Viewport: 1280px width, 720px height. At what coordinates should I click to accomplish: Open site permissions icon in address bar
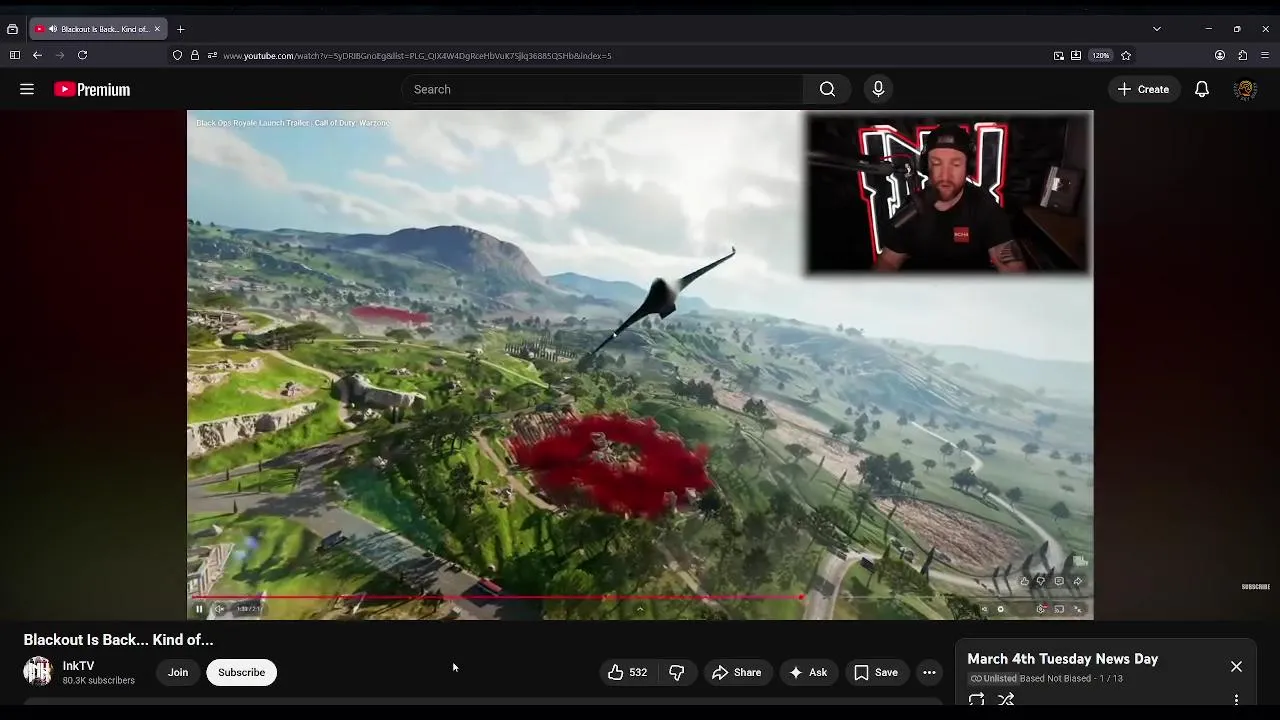click(x=212, y=55)
